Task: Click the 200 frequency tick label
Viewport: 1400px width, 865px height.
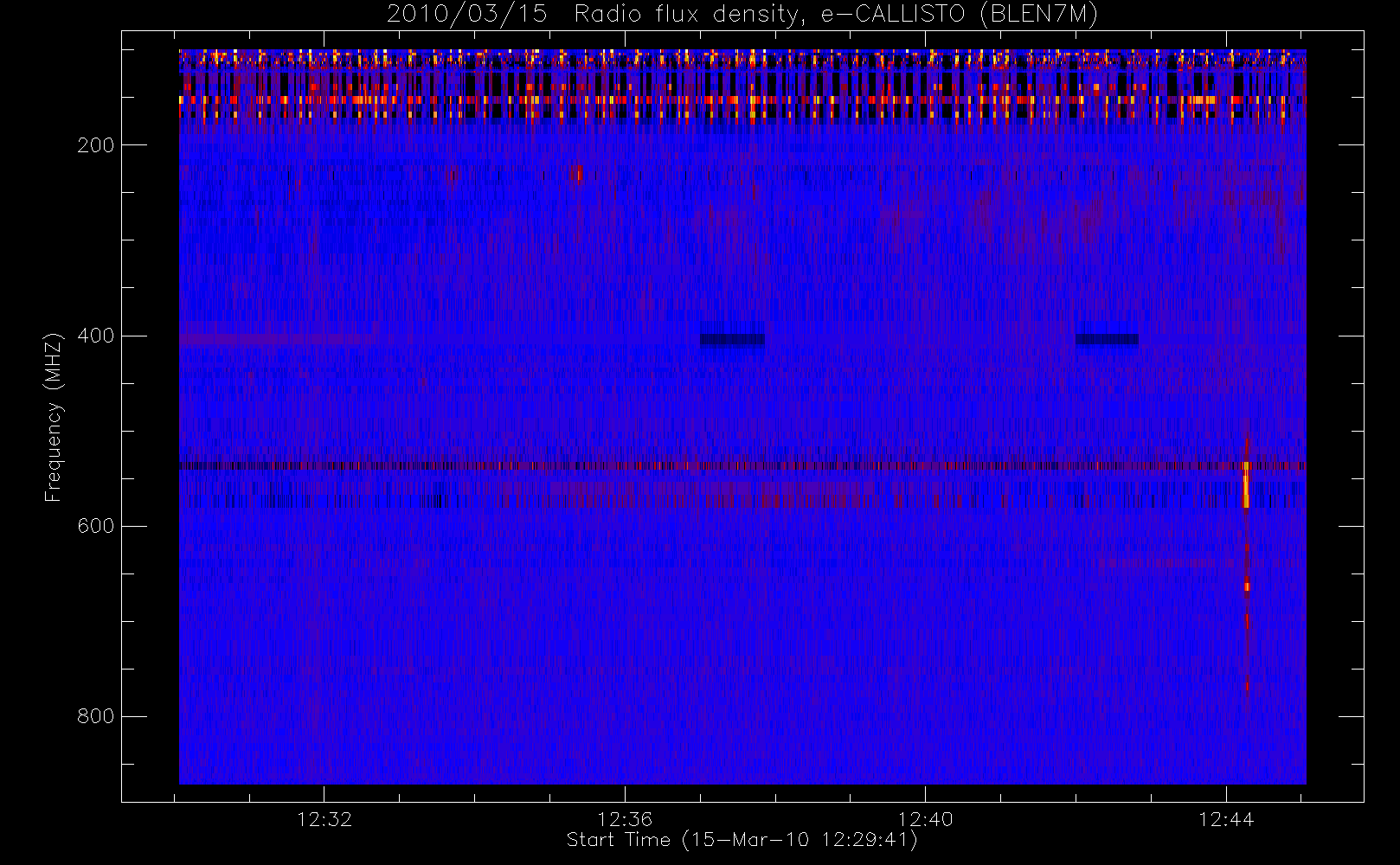Action: [95, 145]
